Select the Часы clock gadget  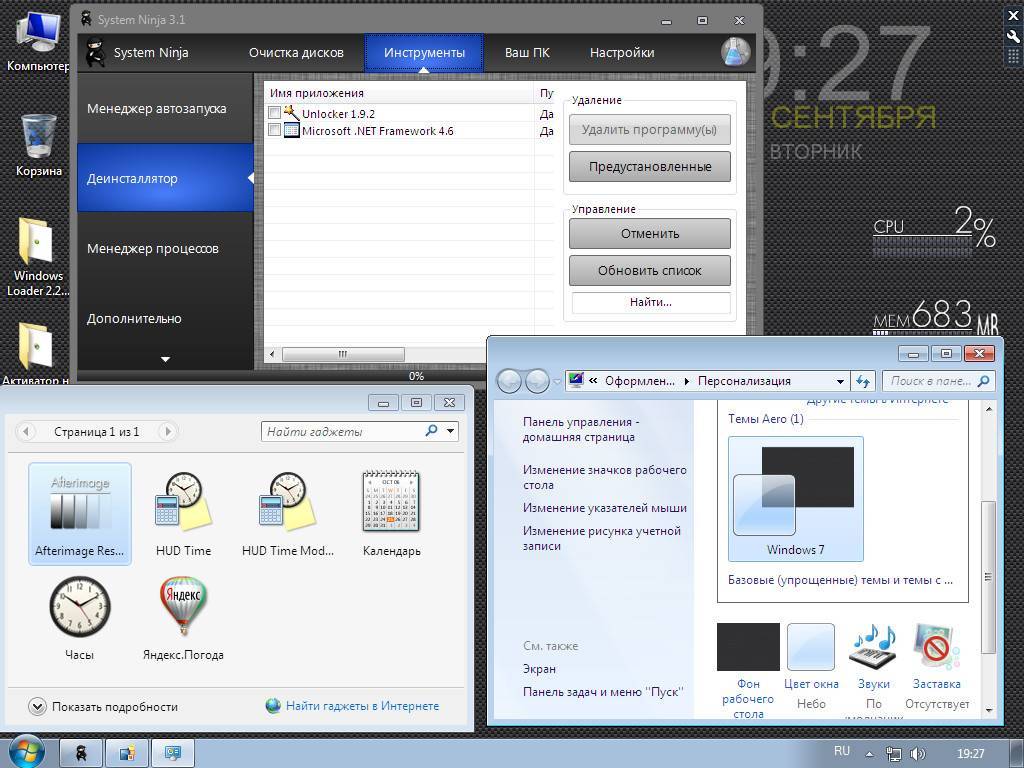coord(80,617)
